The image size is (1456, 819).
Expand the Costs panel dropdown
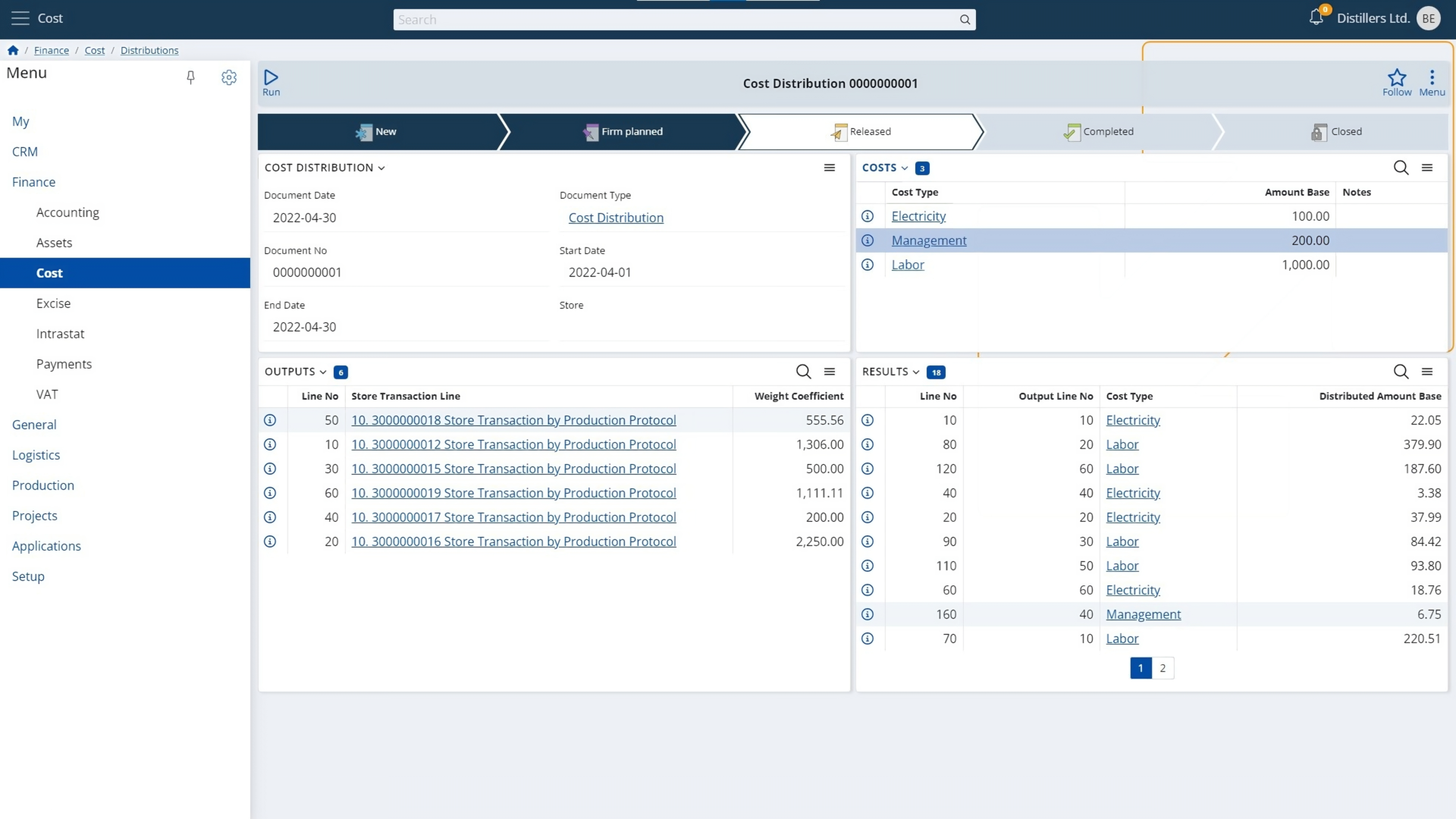pyautogui.click(x=904, y=168)
